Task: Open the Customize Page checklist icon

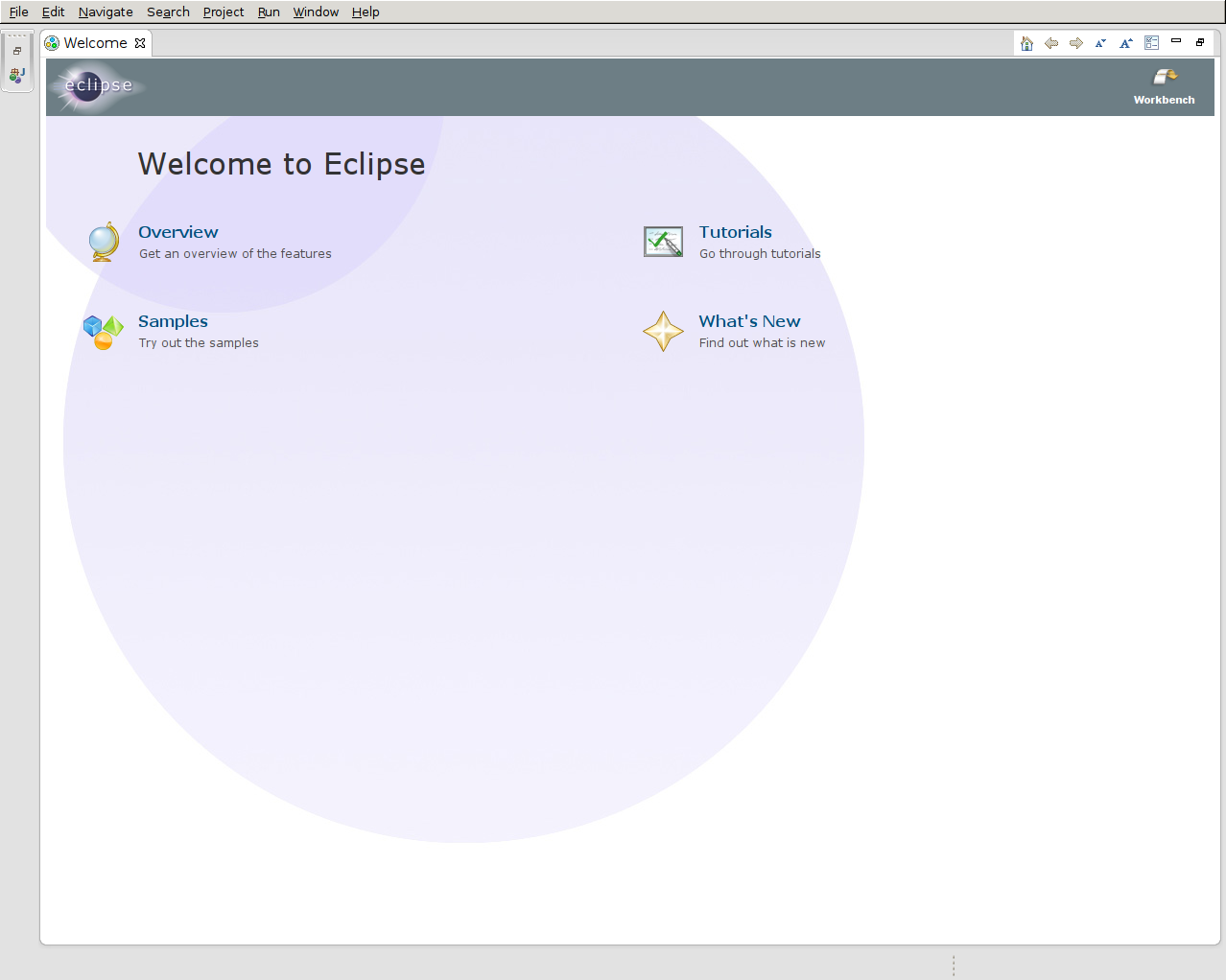Action: click(1151, 43)
